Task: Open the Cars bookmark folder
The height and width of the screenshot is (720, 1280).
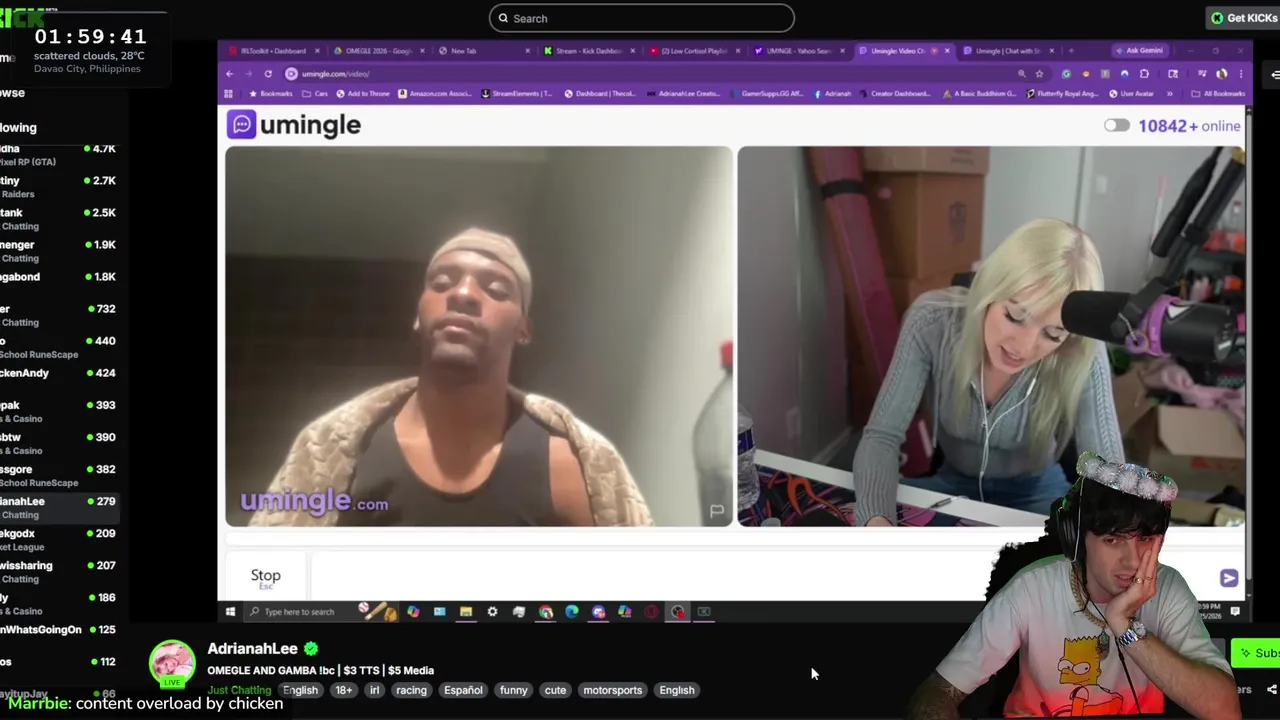Action: pyautogui.click(x=314, y=94)
